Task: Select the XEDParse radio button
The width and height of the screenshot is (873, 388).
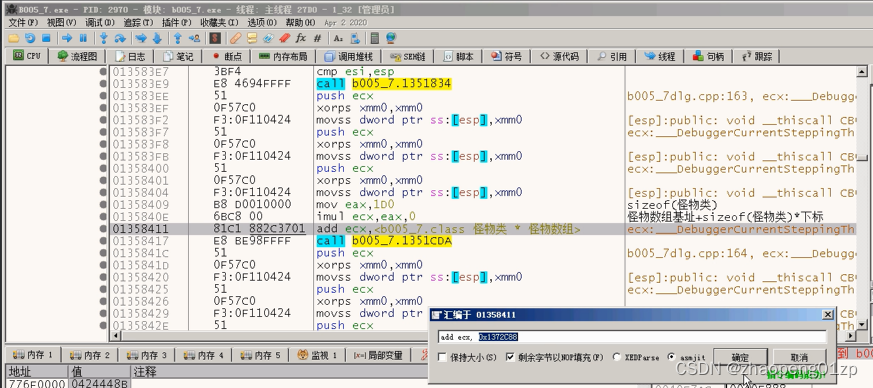Action: (616, 357)
